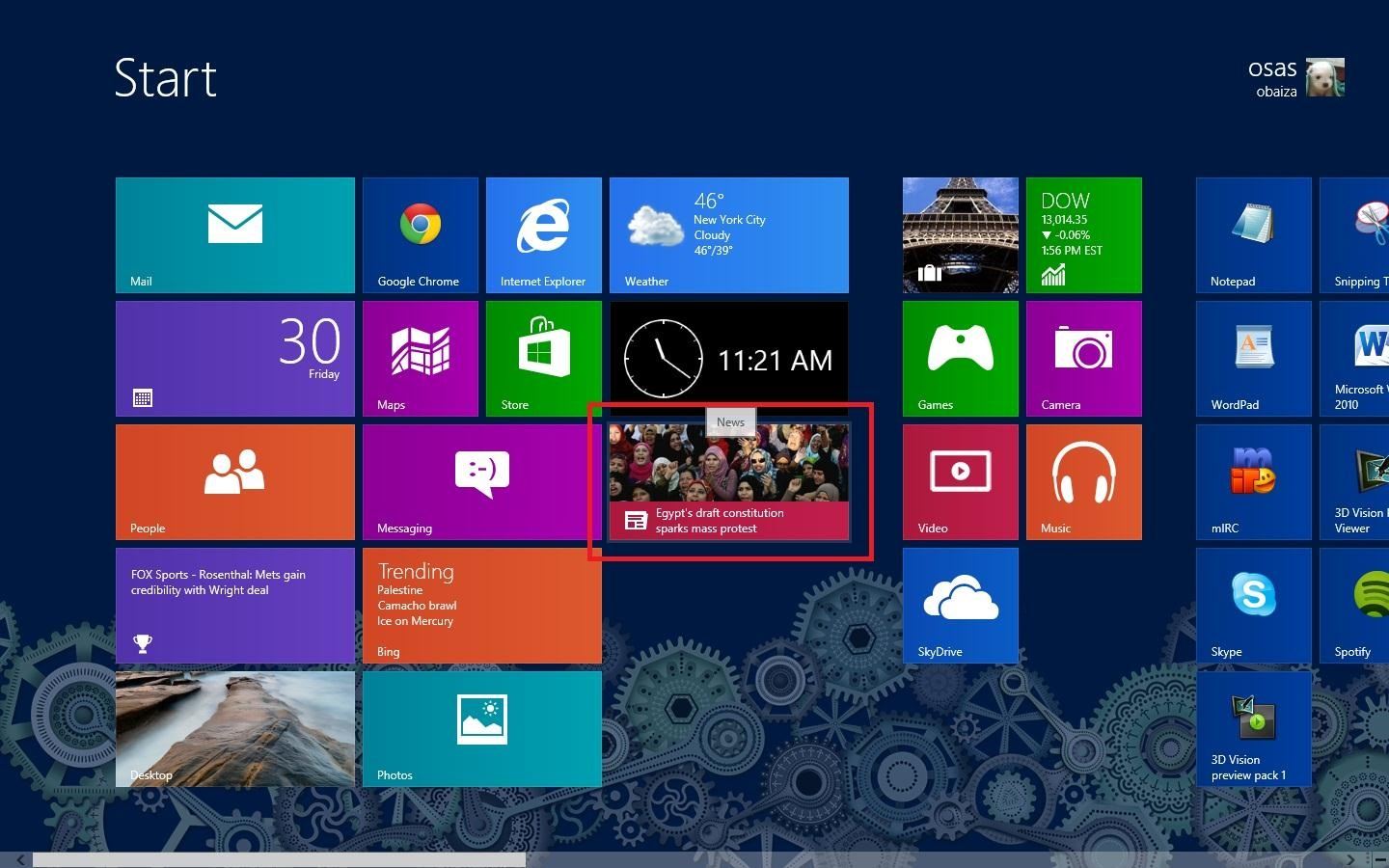Open the Messaging tile

[482, 482]
